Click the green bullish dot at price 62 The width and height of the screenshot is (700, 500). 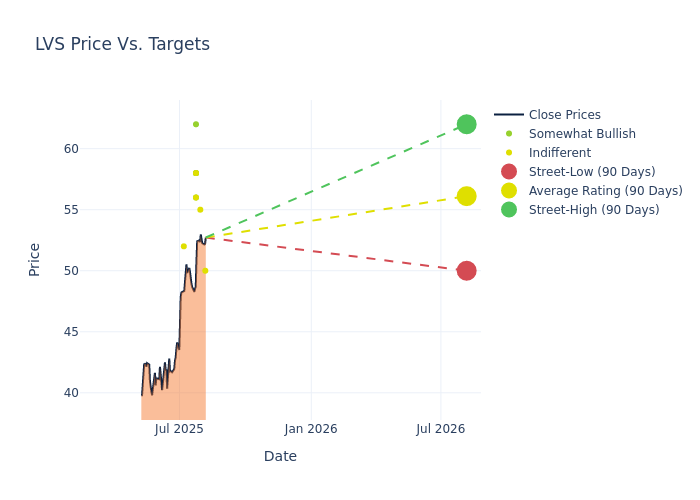tap(196, 124)
